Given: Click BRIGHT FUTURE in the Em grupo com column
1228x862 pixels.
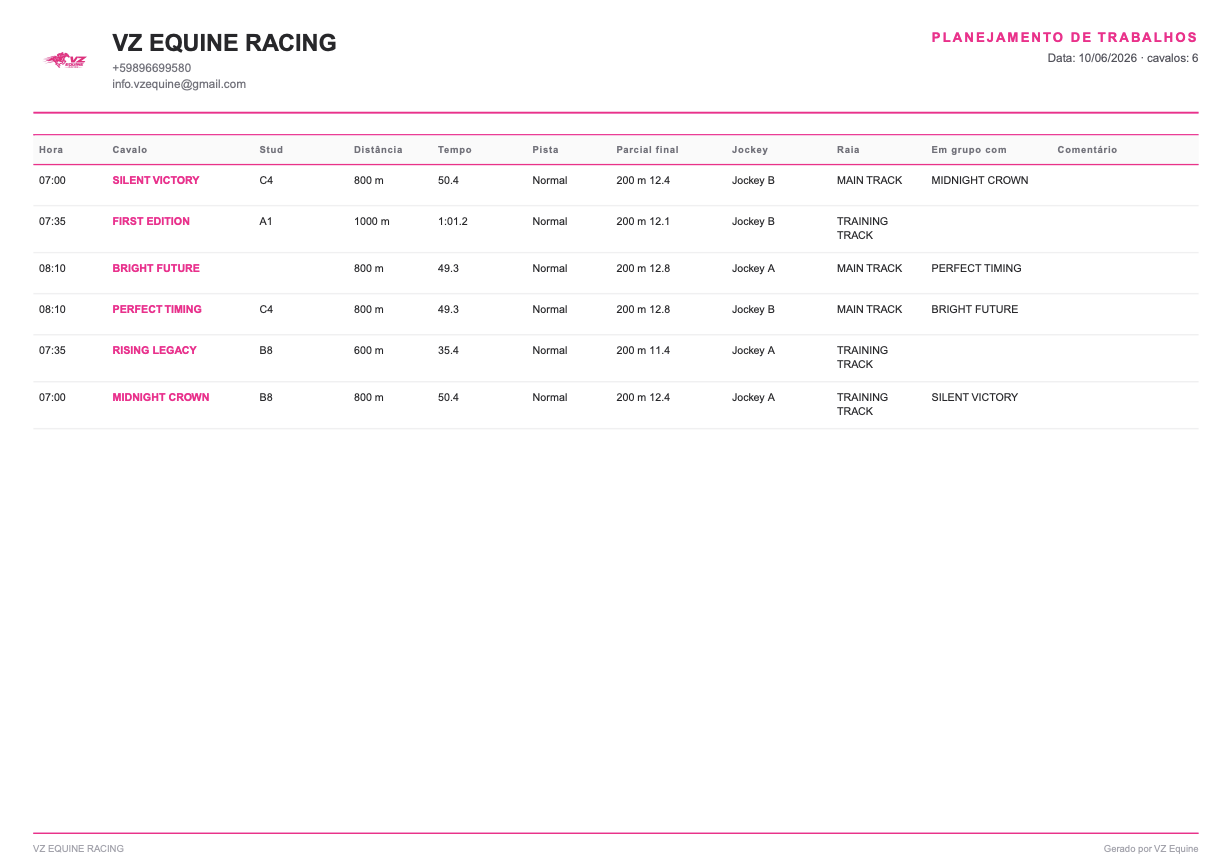Looking at the screenshot, I should tap(975, 309).
